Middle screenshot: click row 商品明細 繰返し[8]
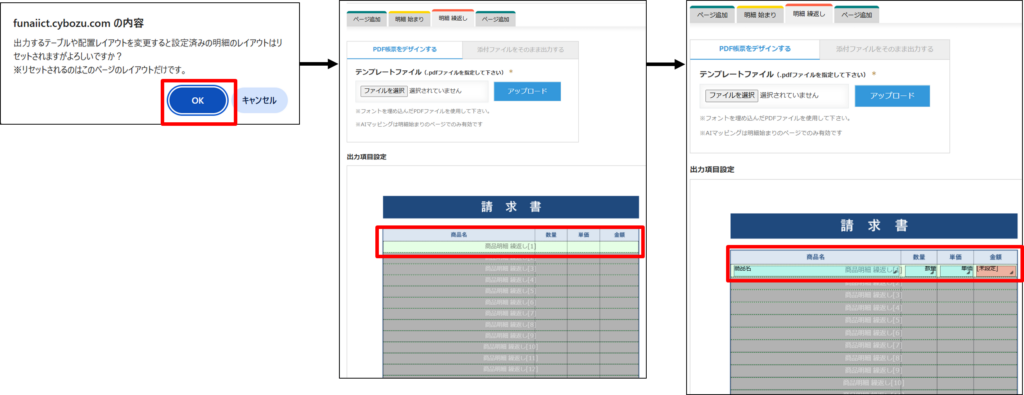Viewport: 1024px width, 395px height. (x=510, y=324)
